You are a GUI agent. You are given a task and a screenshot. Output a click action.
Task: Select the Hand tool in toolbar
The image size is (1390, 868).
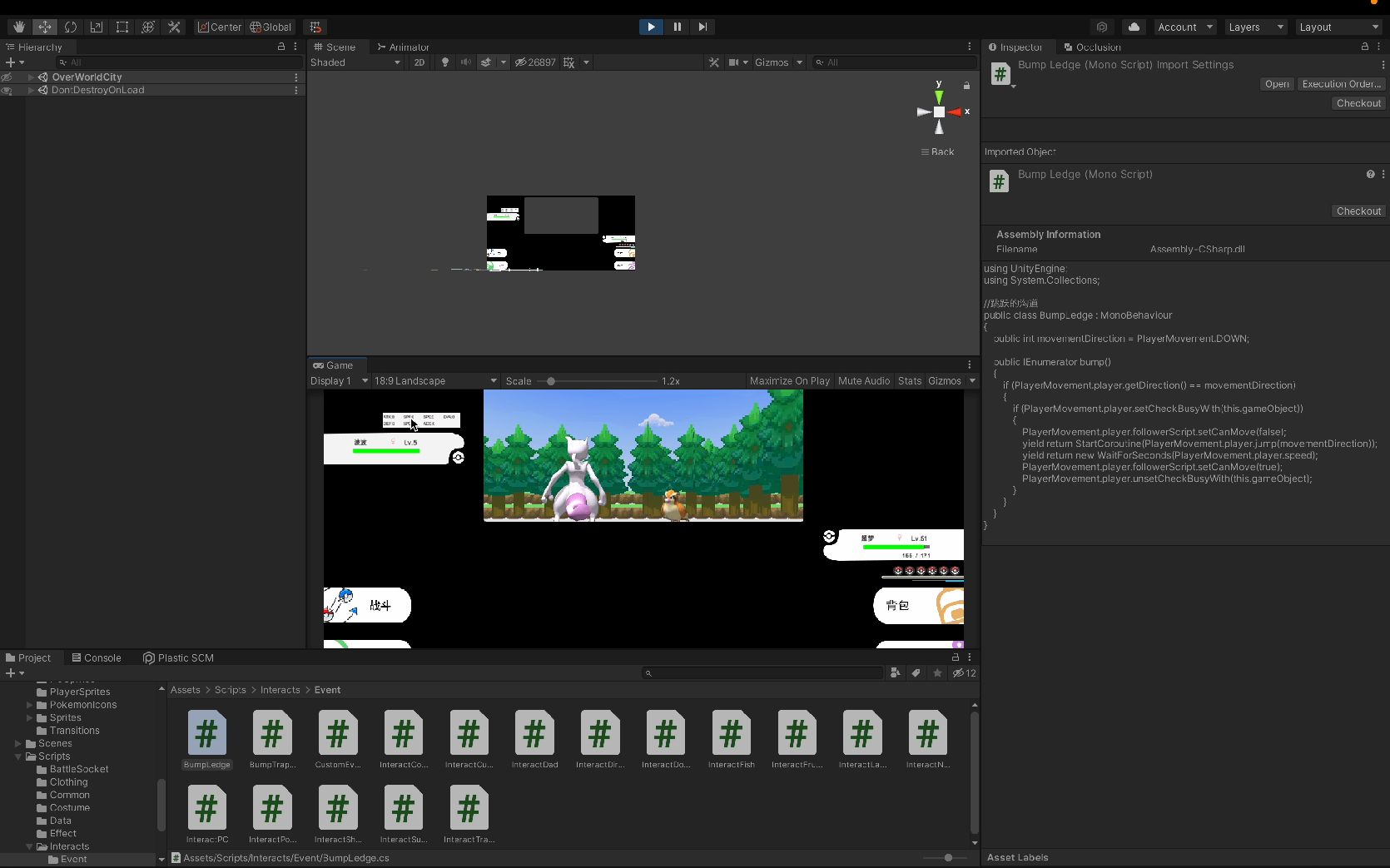(x=19, y=27)
